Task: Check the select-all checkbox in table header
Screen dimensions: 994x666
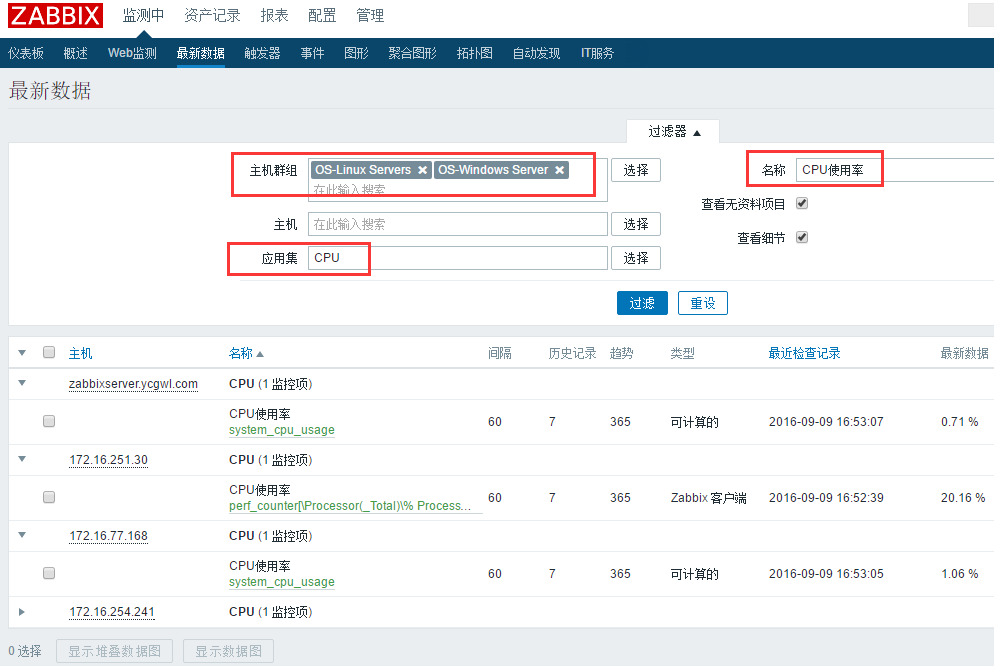Action: (x=49, y=353)
